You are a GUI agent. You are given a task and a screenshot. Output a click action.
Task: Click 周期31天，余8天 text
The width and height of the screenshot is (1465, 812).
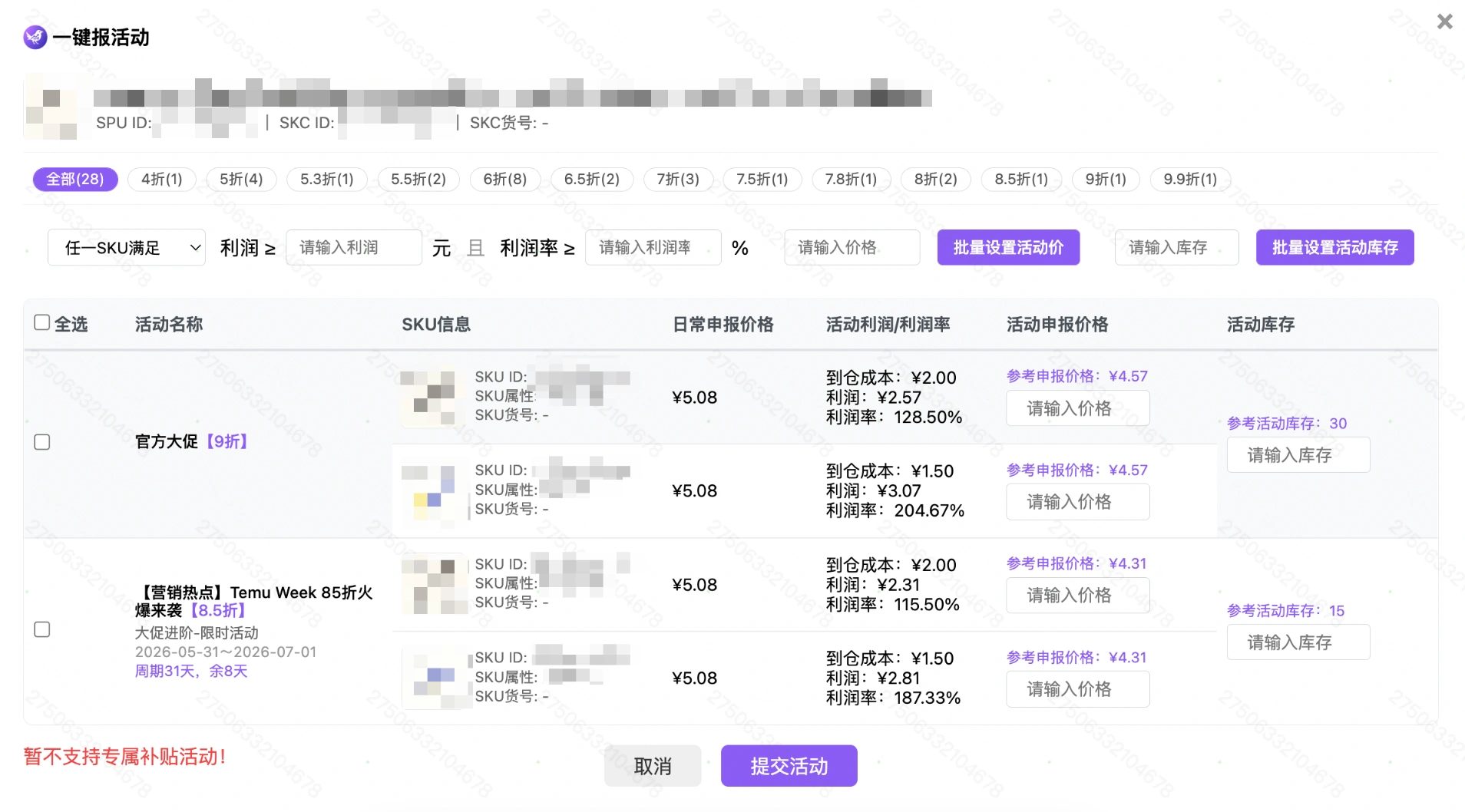point(191,672)
